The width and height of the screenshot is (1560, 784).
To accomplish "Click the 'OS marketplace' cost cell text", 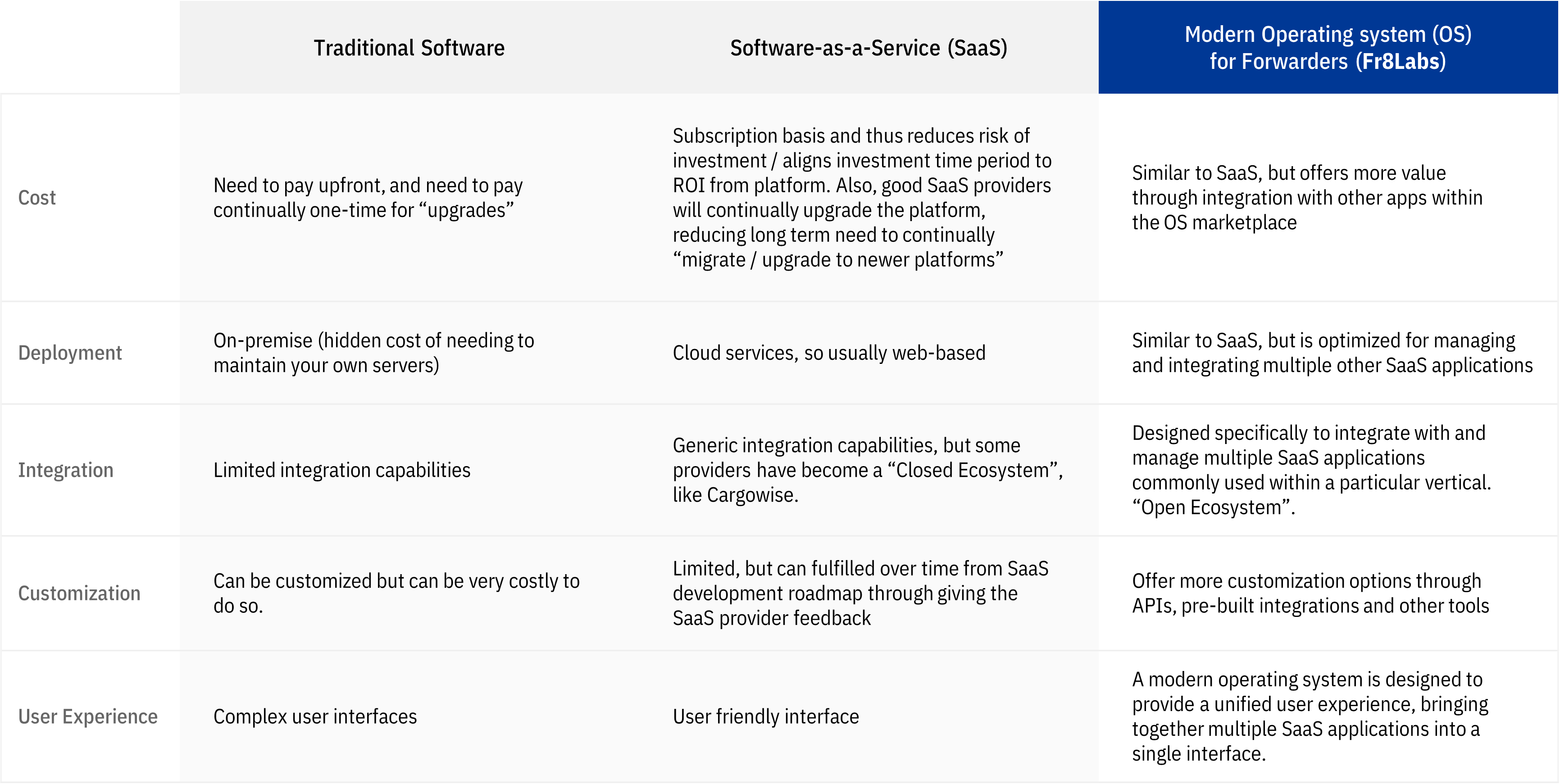I will point(1307,197).
